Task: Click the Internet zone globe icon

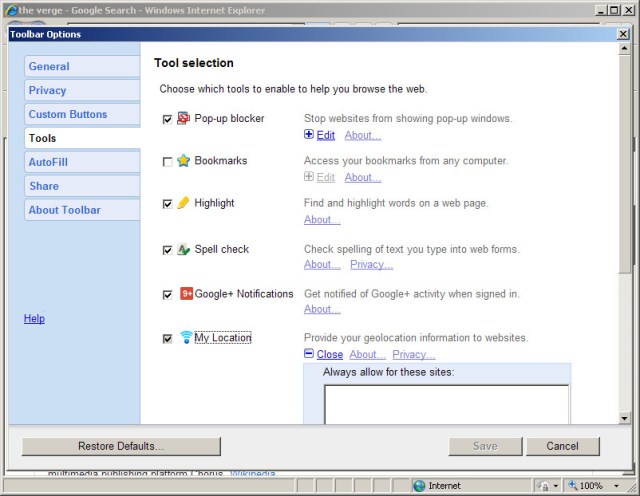Action: click(x=419, y=486)
